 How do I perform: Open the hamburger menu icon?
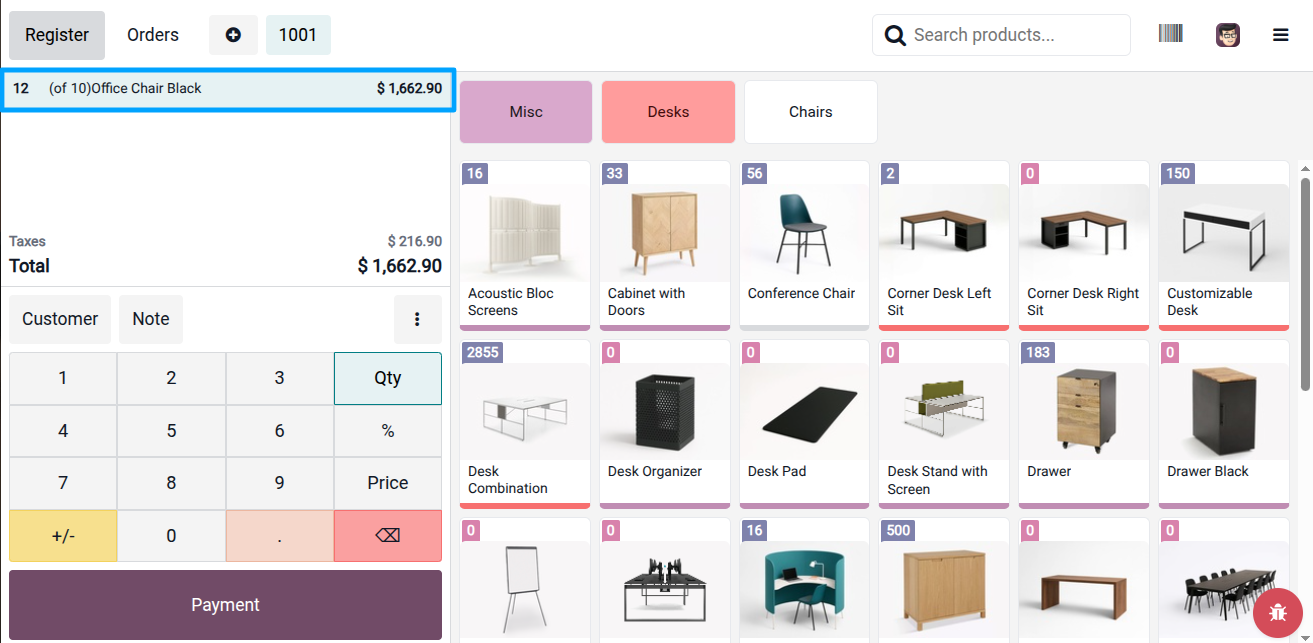coord(1280,34)
